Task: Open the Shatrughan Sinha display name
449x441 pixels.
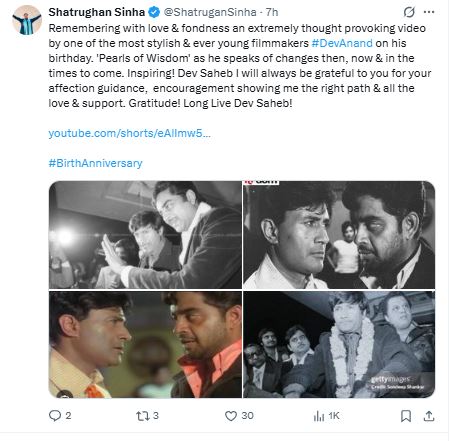Action: pyautogui.click(x=97, y=12)
